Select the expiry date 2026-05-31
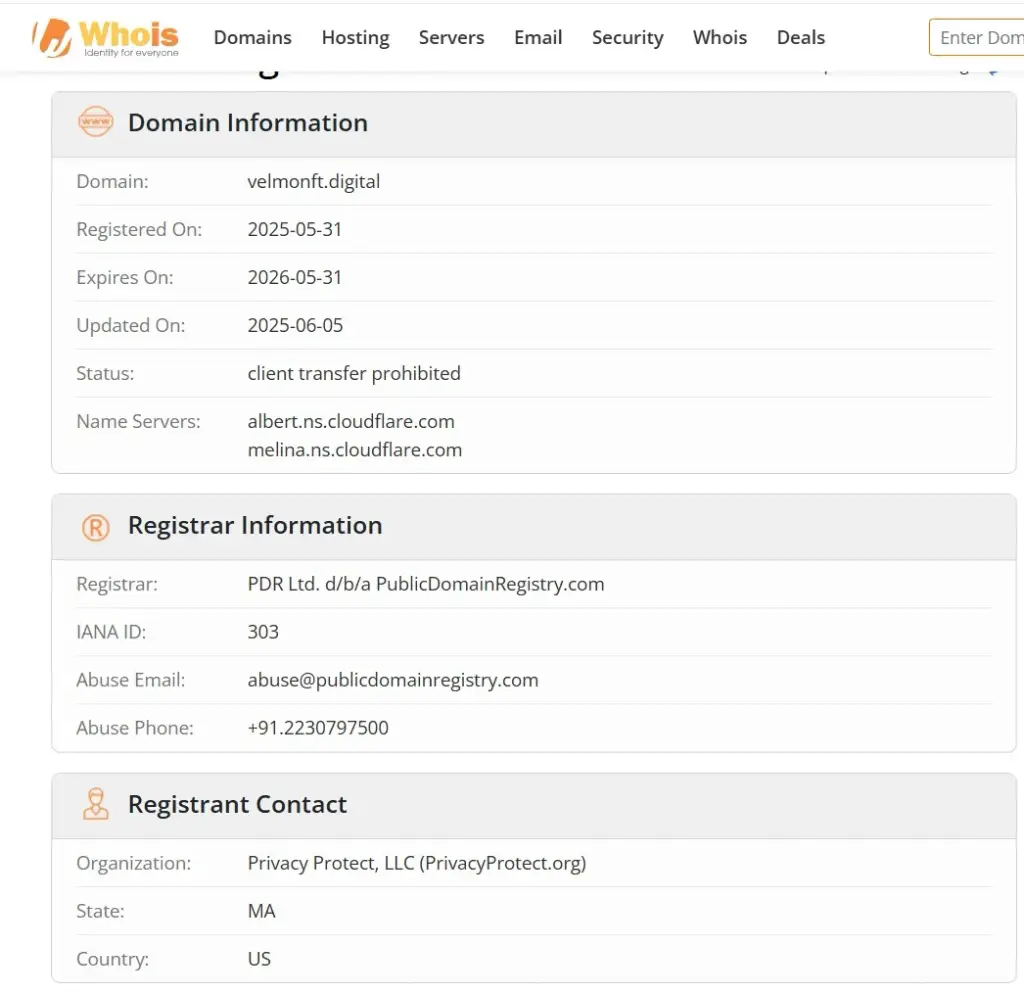The height and width of the screenshot is (993, 1024). coord(295,277)
